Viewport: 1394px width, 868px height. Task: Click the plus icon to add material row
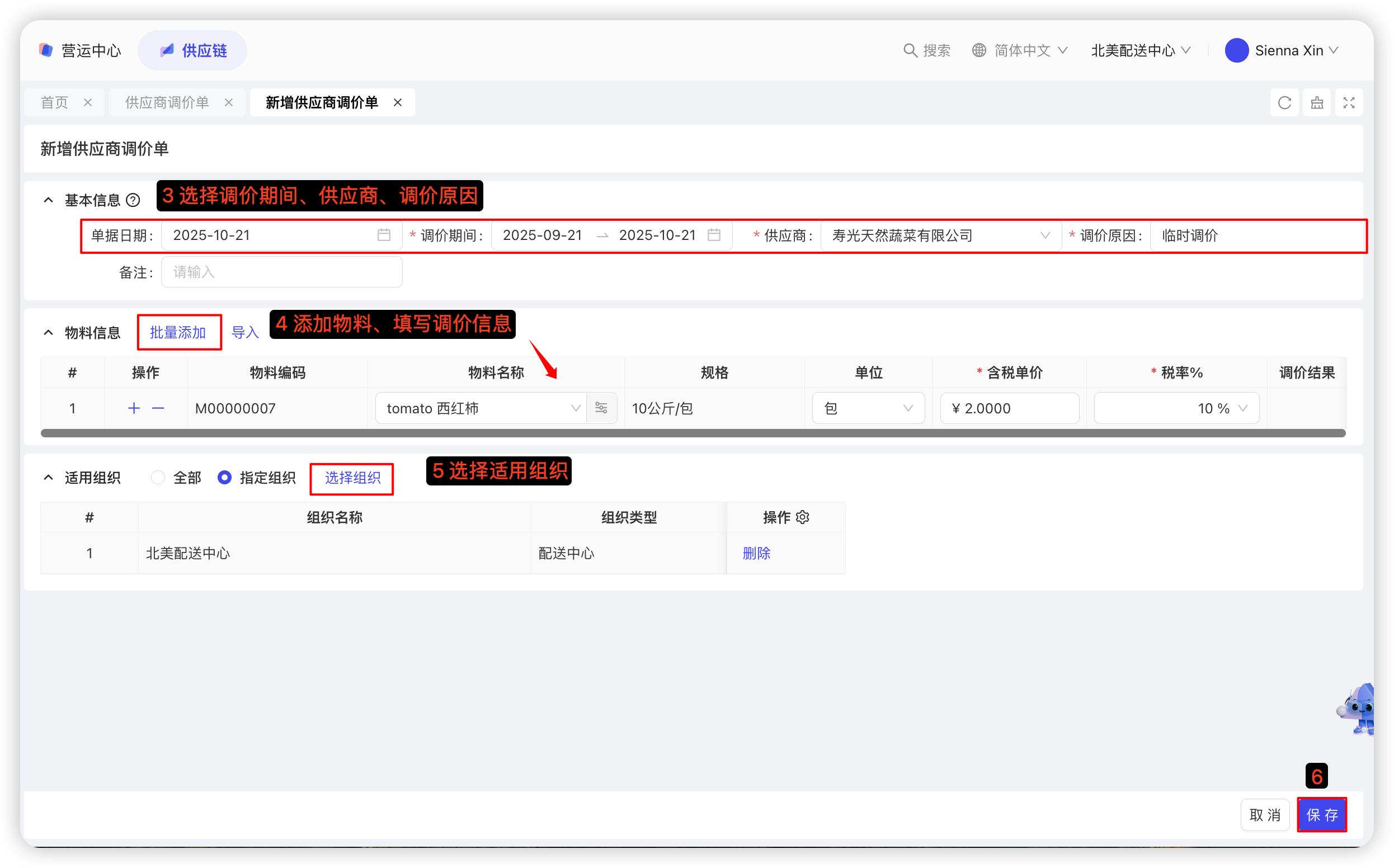point(134,408)
